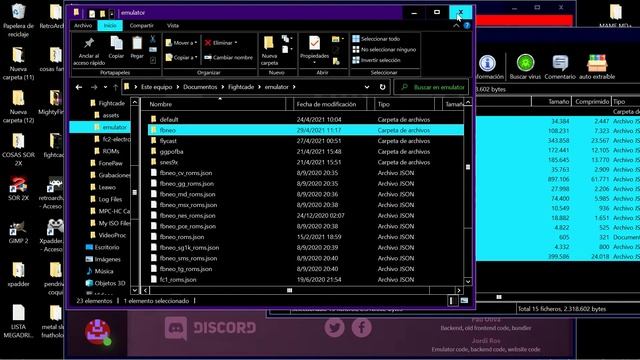Select the fbneo folder row
Image resolution: width=640 pixels, height=360 pixels.
click(x=306, y=130)
